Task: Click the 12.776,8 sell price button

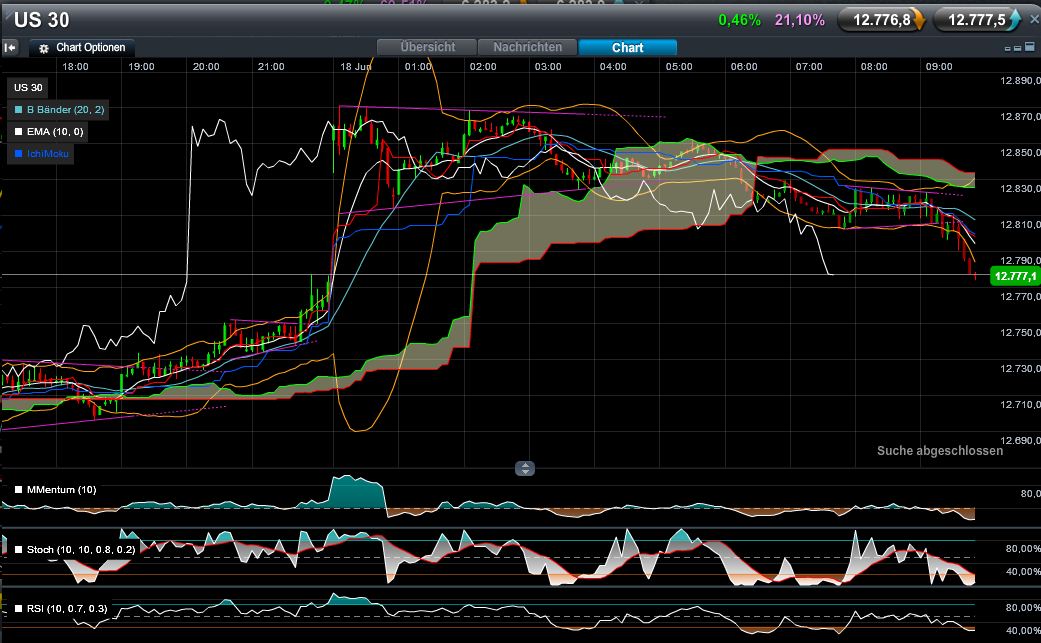Action: 881,20
